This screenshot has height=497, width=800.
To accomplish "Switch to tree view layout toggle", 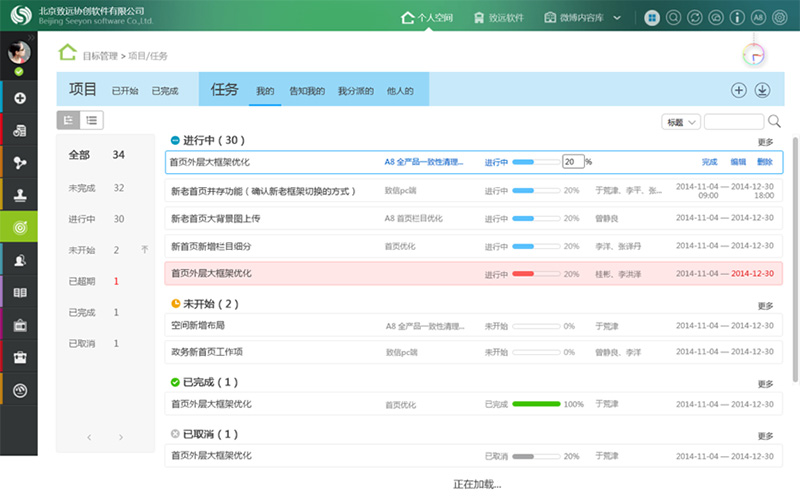I will click(69, 120).
